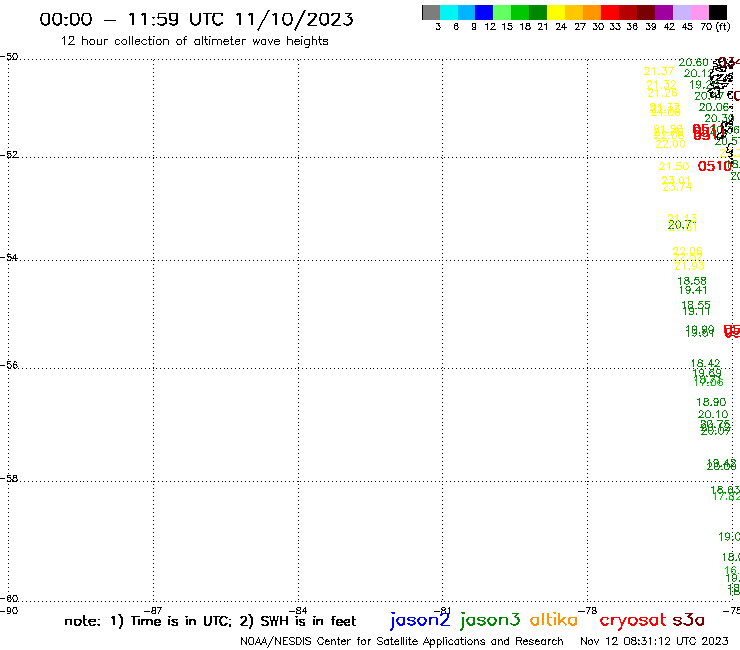Click the black swatch at legend end

717,12
